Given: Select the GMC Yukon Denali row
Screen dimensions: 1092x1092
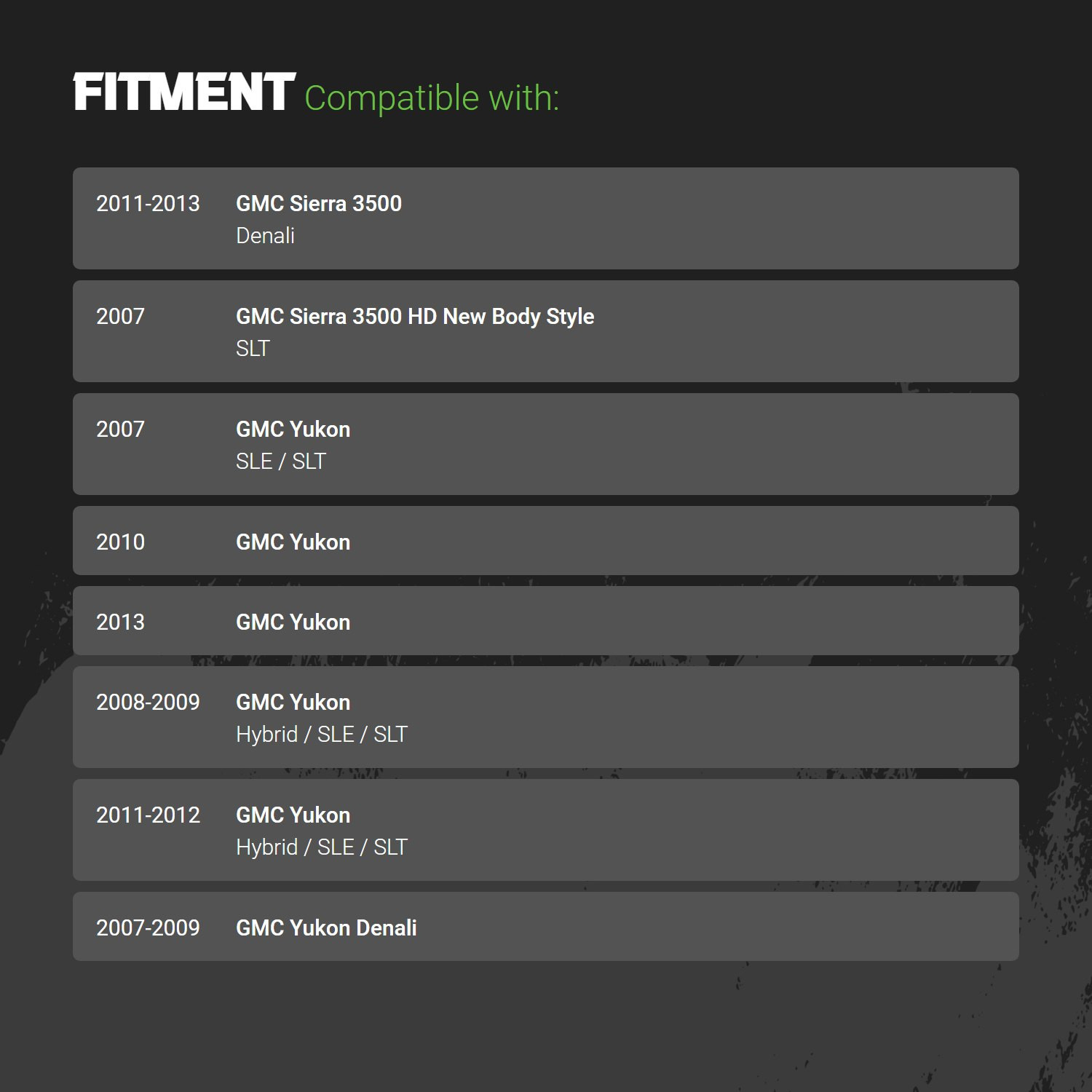Looking at the screenshot, I should (546, 927).
